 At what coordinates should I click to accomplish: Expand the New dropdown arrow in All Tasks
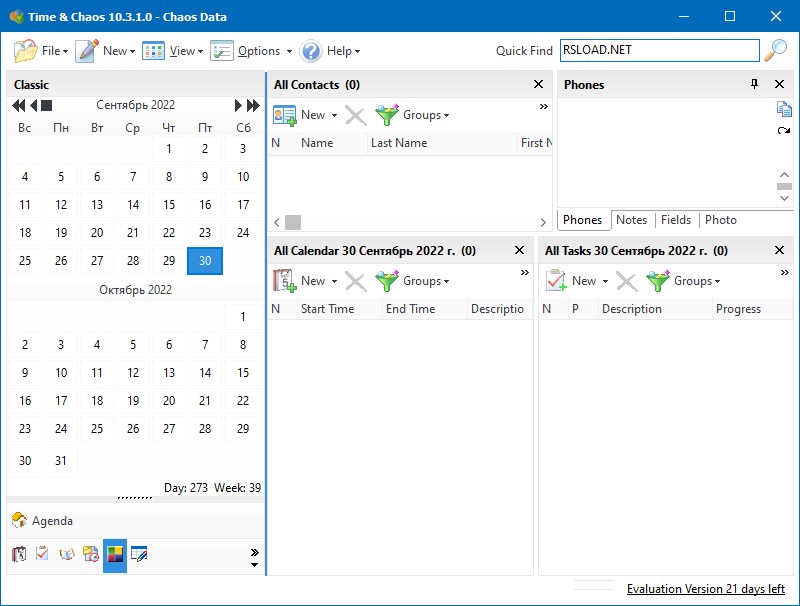[605, 282]
